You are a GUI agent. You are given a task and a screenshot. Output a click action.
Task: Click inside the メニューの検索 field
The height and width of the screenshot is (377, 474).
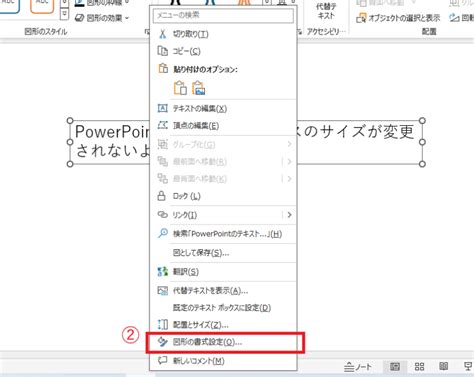coord(223,15)
